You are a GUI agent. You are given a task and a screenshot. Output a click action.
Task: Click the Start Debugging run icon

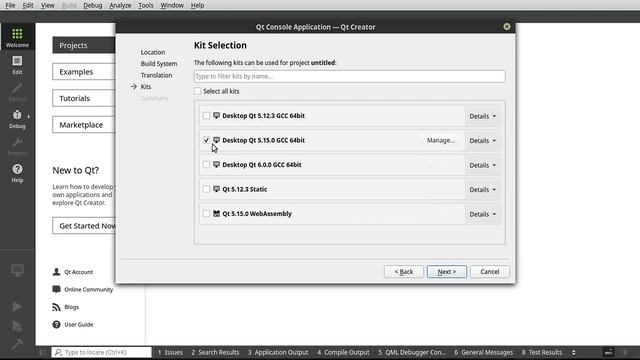(x=17, y=326)
